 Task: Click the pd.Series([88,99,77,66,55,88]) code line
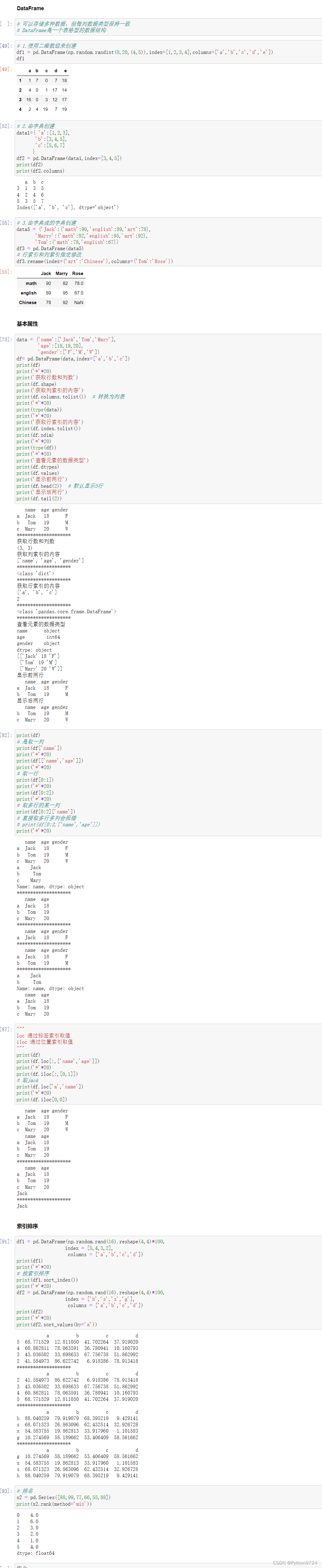(x=63, y=1497)
